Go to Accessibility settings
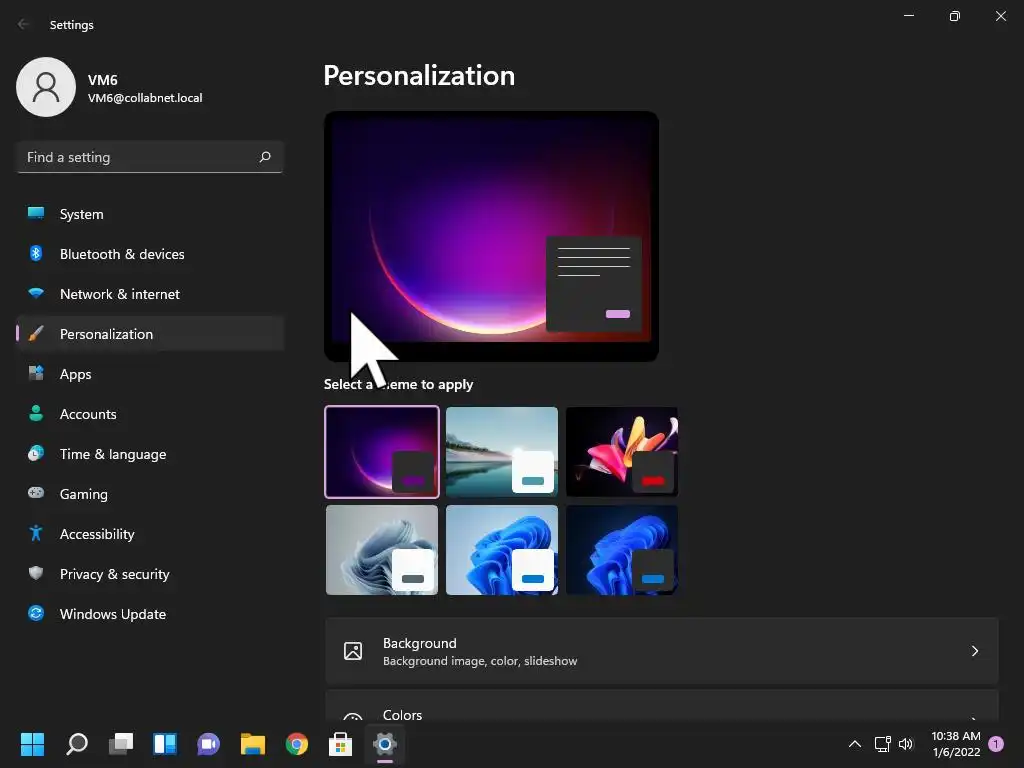 150,534
